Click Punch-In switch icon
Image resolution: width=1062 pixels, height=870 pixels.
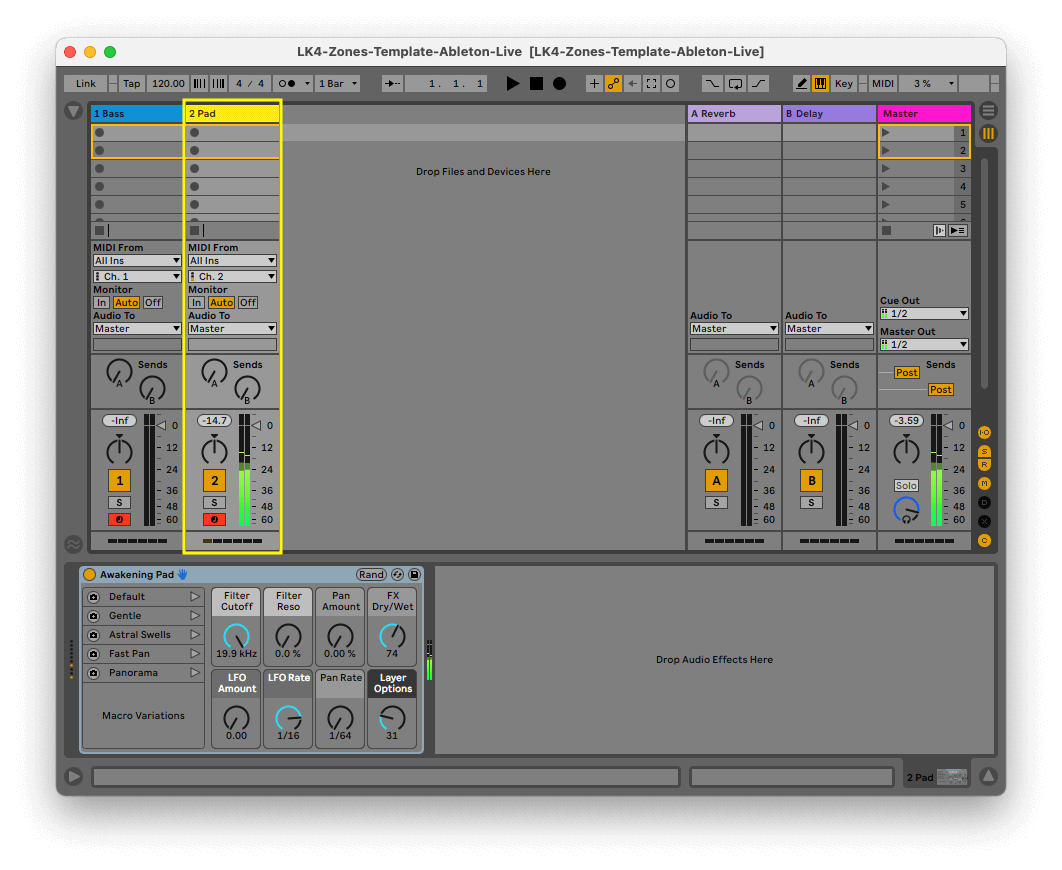(712, 83)
